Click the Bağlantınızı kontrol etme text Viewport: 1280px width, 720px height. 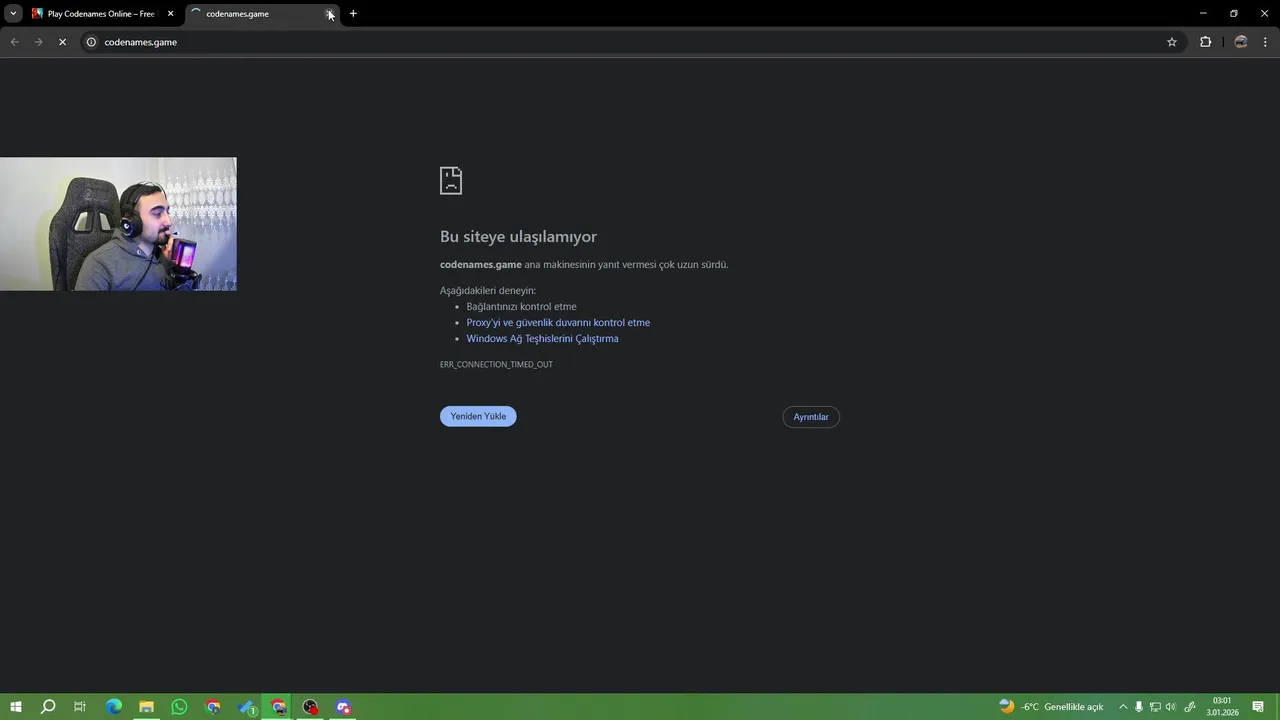521,307
